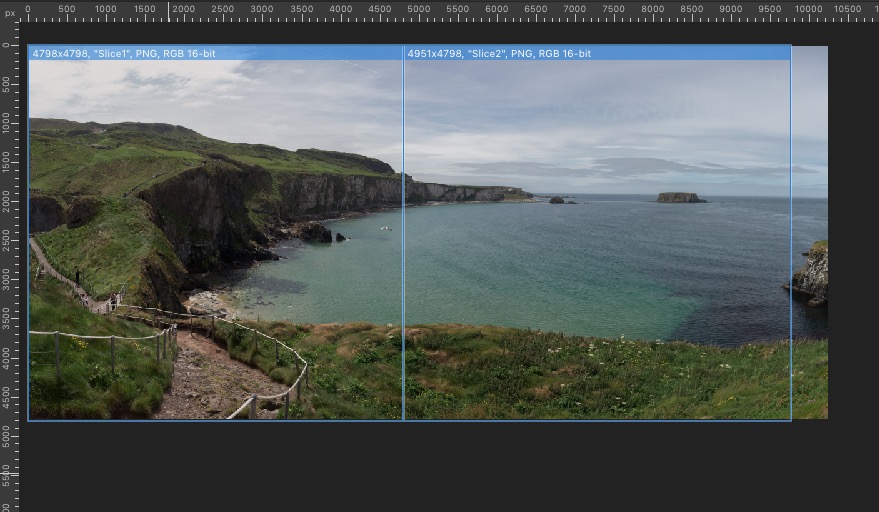
Task: Click the small beach cove below the cliffs
Action: point(210,302)
